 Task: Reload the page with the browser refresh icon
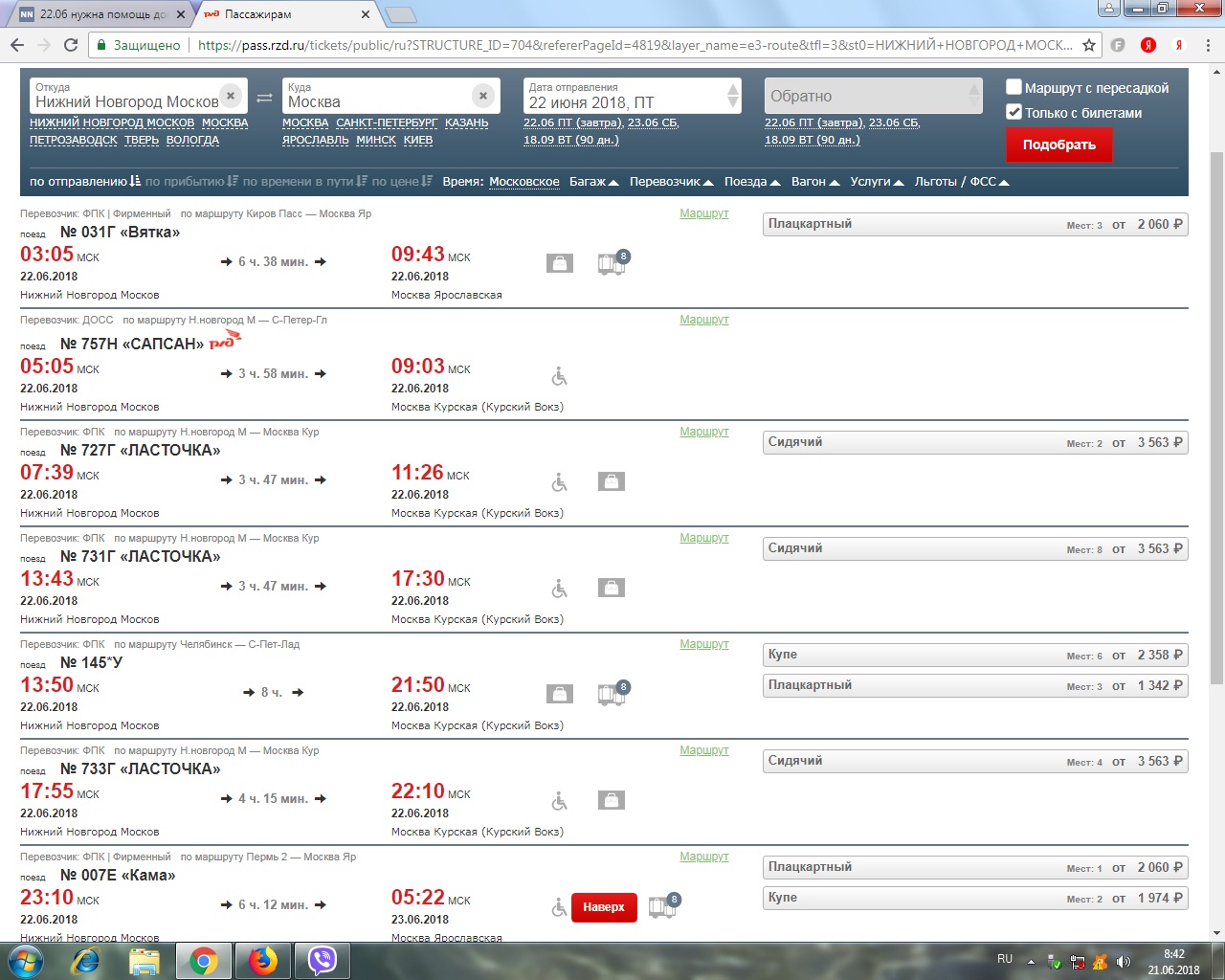[70, 45]
